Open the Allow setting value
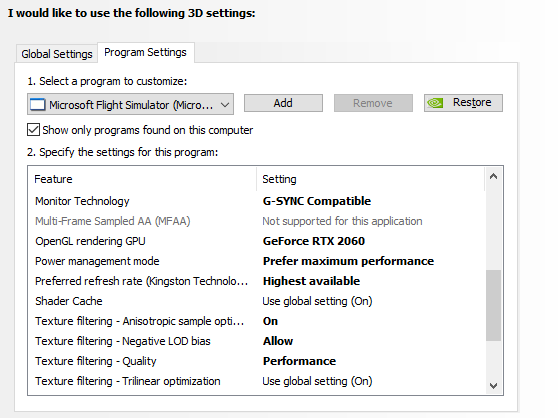Screen dimensions: 558x418 point(278,341)
